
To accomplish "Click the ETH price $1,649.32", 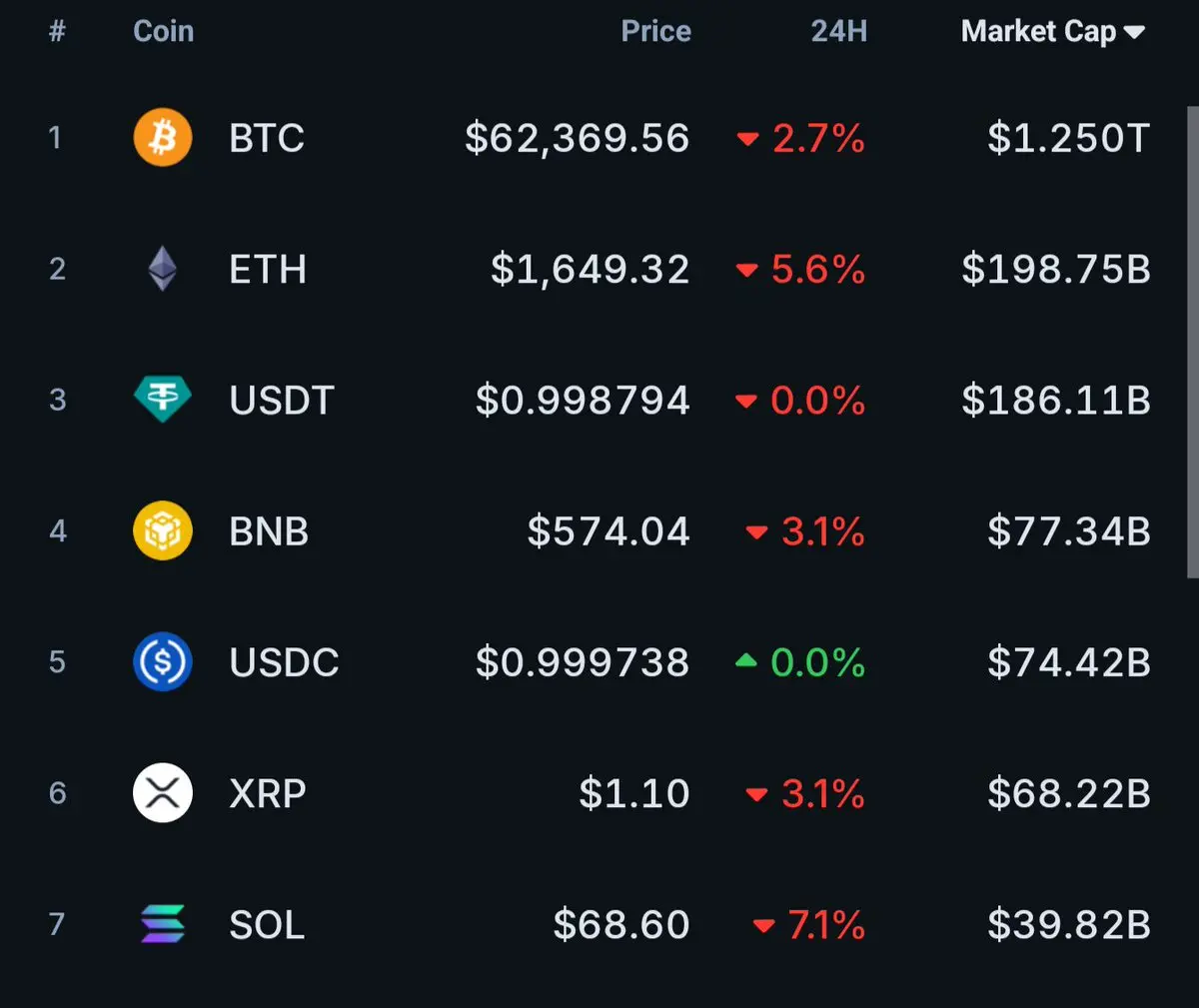I will [590, 270].
